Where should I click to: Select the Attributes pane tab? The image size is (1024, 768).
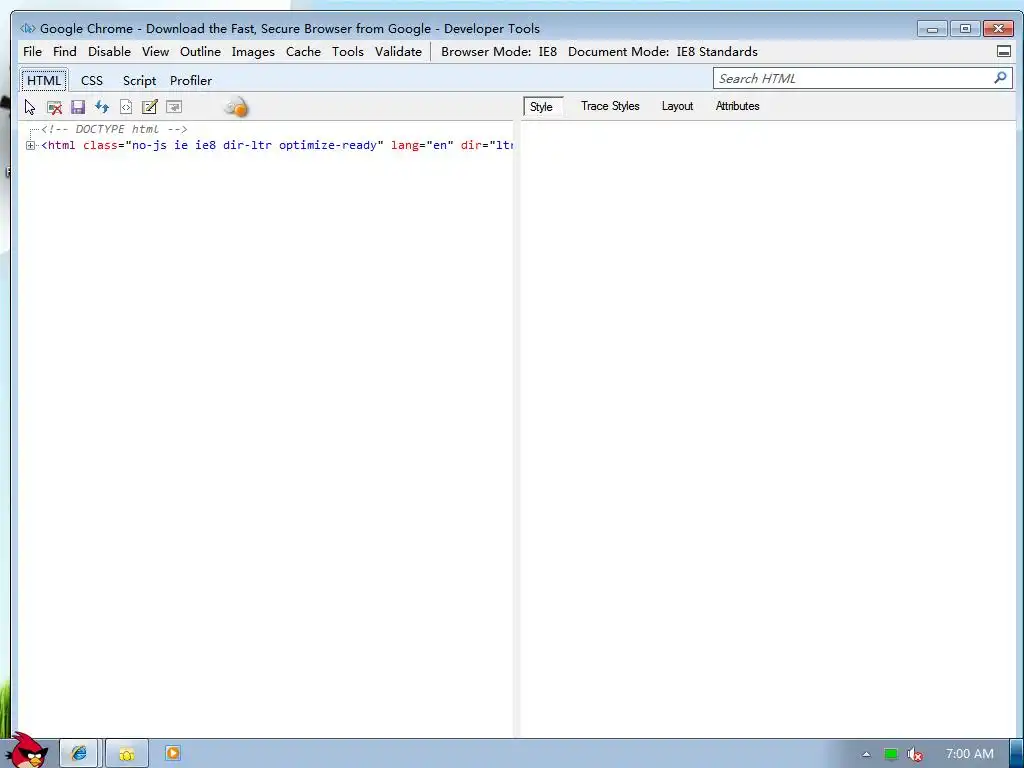pyautogui.click(x=737, y=106)
